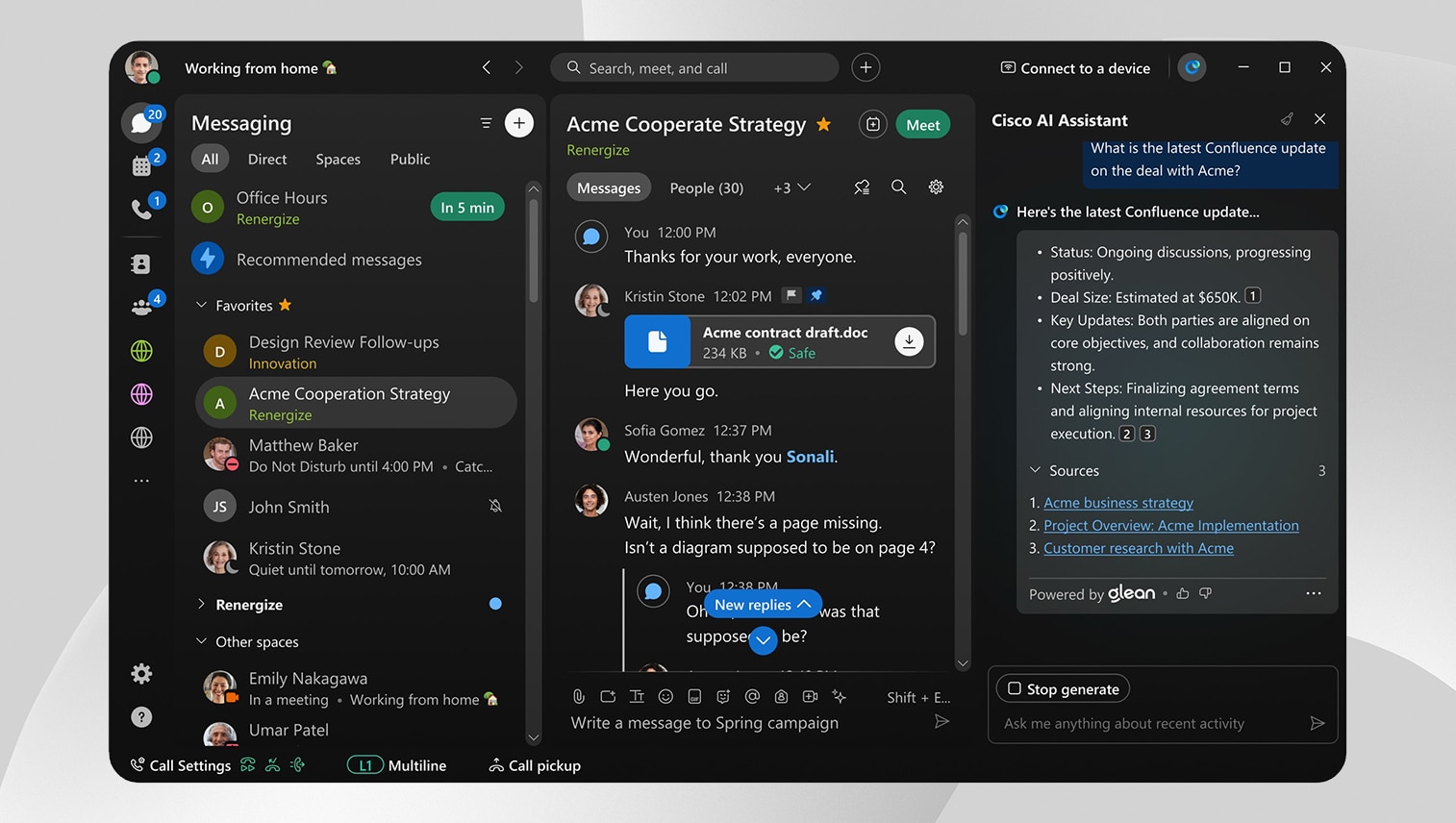Click the green Meet button
Image resolution: width=1456 pixels, height=823 pixels.
(x=923, y=124)
